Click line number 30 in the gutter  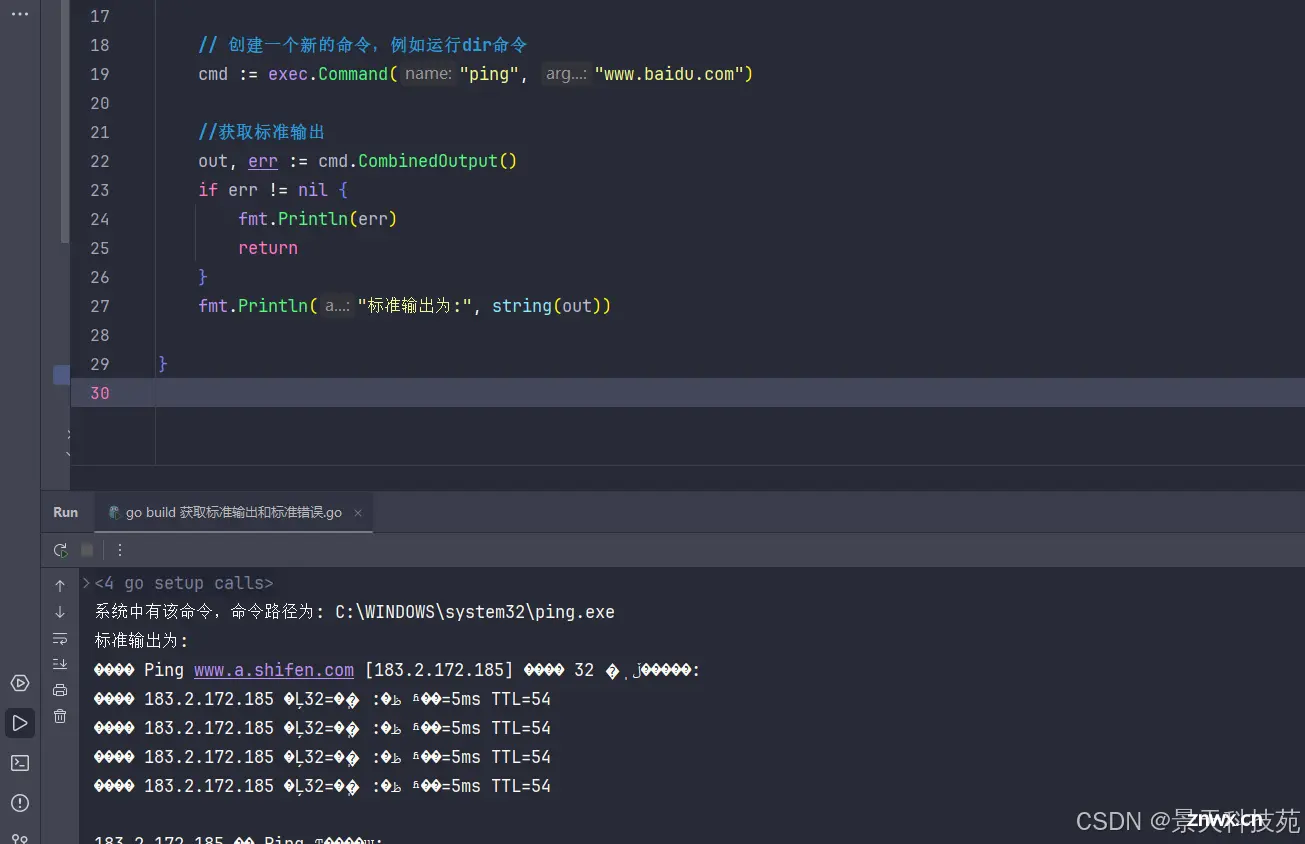pyautogui.click(x=100, y=393)
